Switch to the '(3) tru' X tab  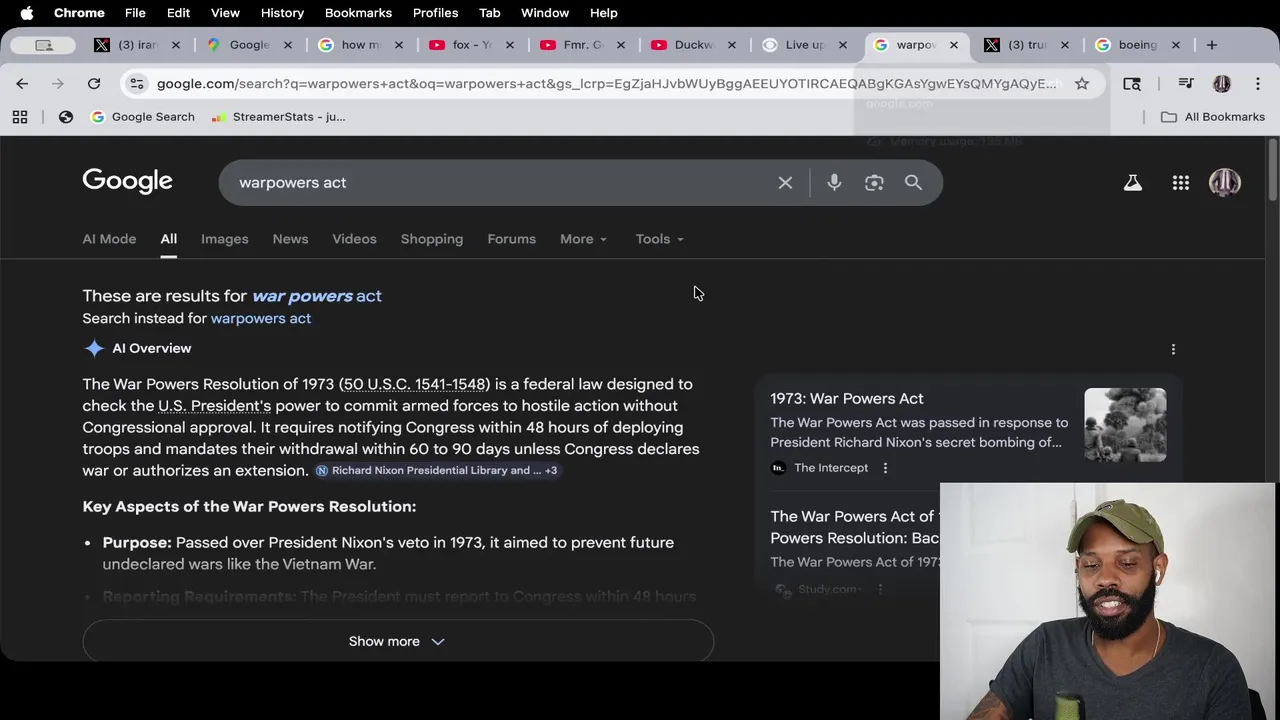pyautogui.click(x=1026, y=45)
